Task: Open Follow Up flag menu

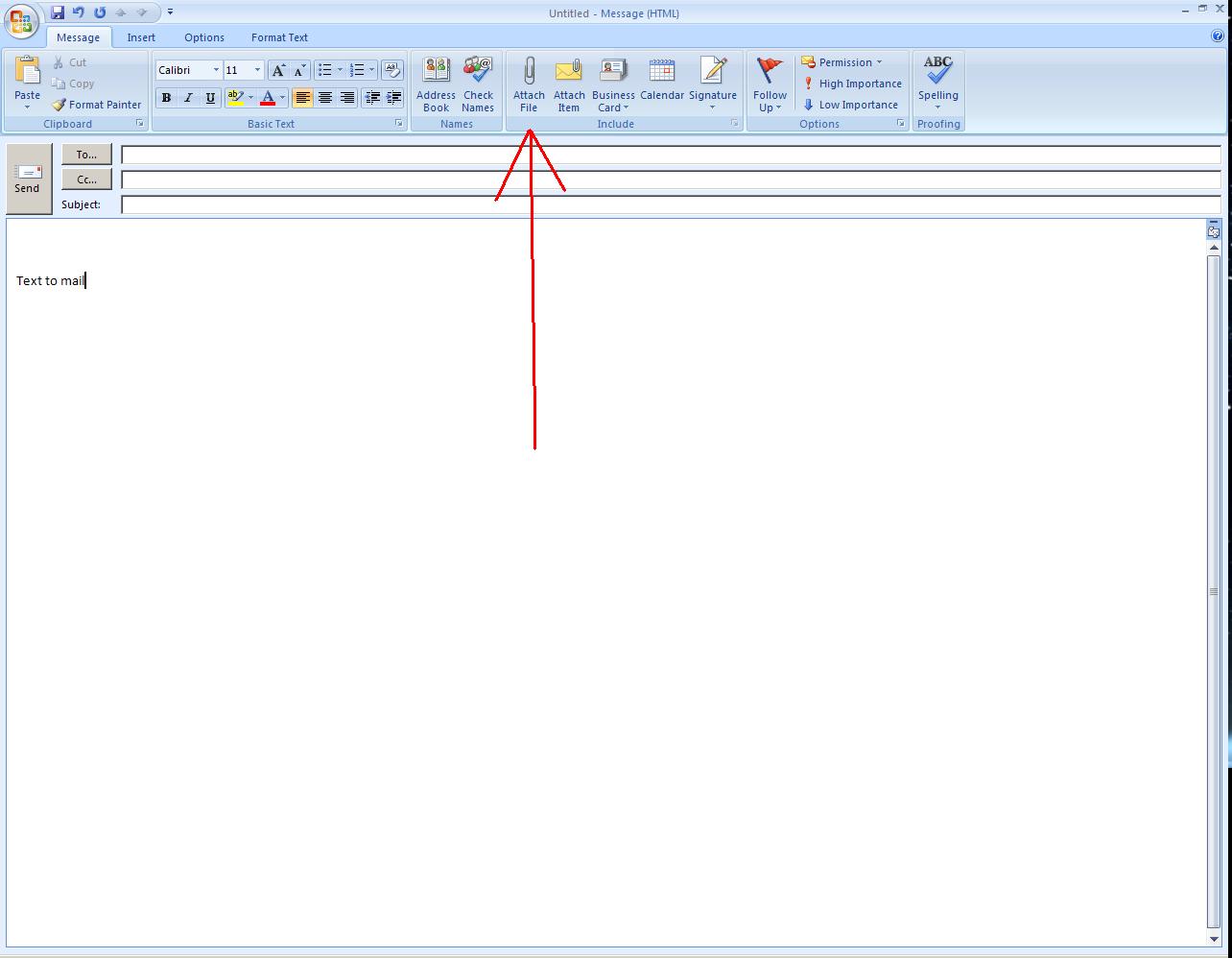Action: (x=770, y=84)
